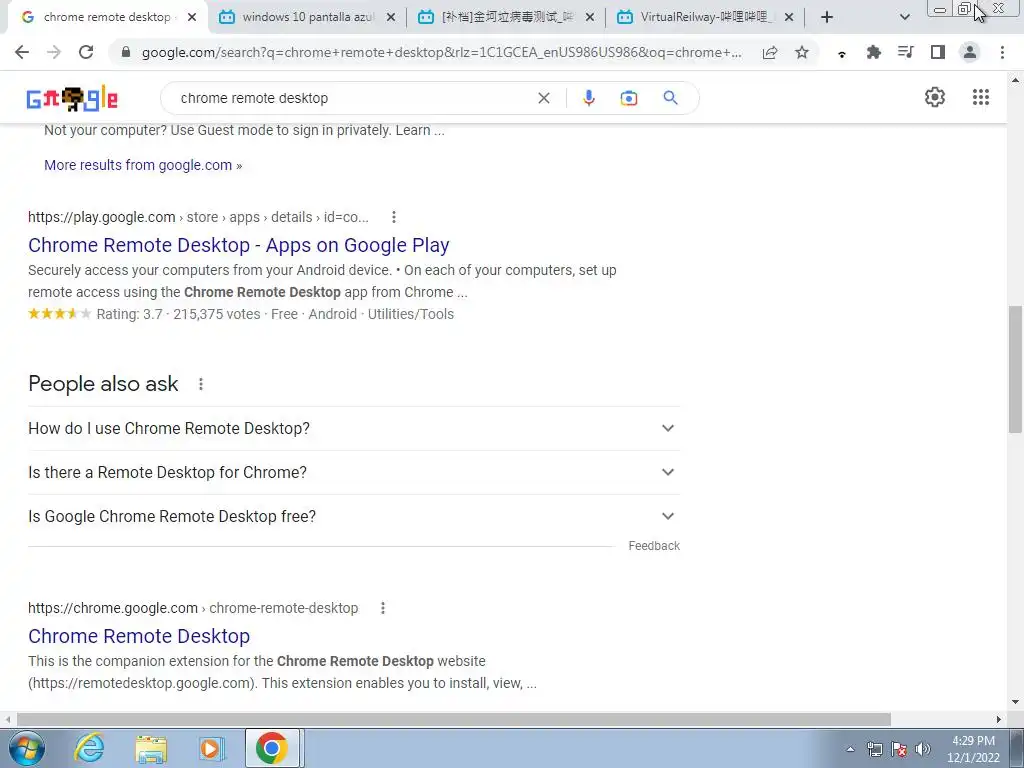This screenshot has width=1024, height=768.
Task: Show hidden system tray icons
Action: [x=850, y=749]
